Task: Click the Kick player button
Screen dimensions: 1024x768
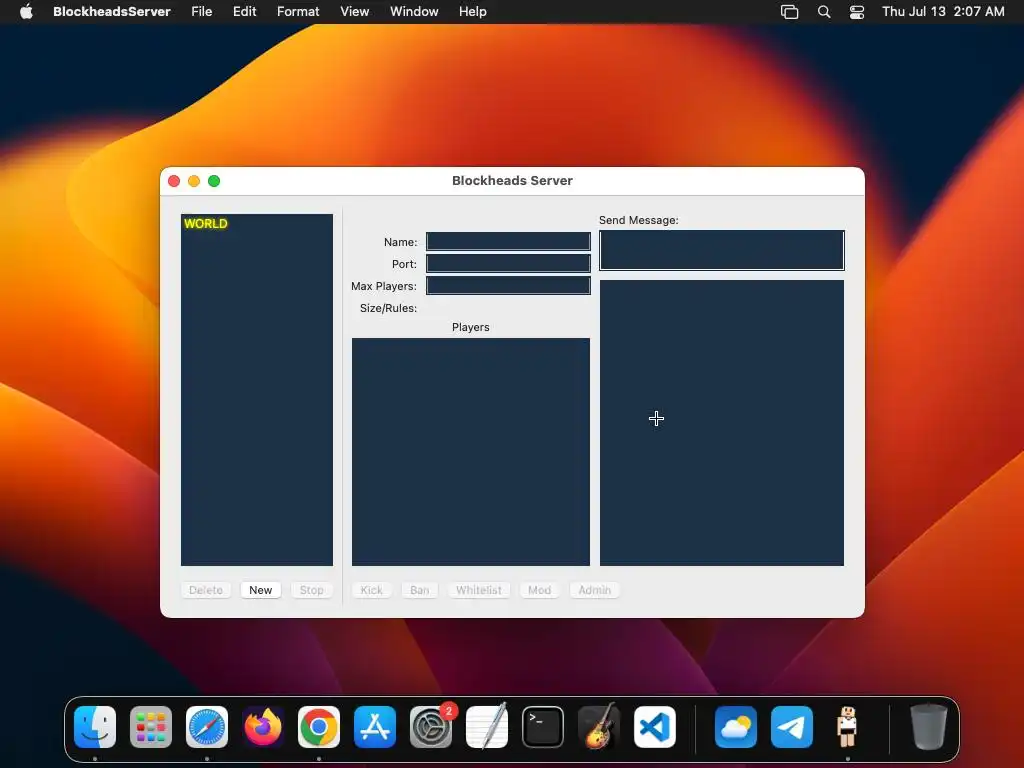Action: [x=372, y=590]
